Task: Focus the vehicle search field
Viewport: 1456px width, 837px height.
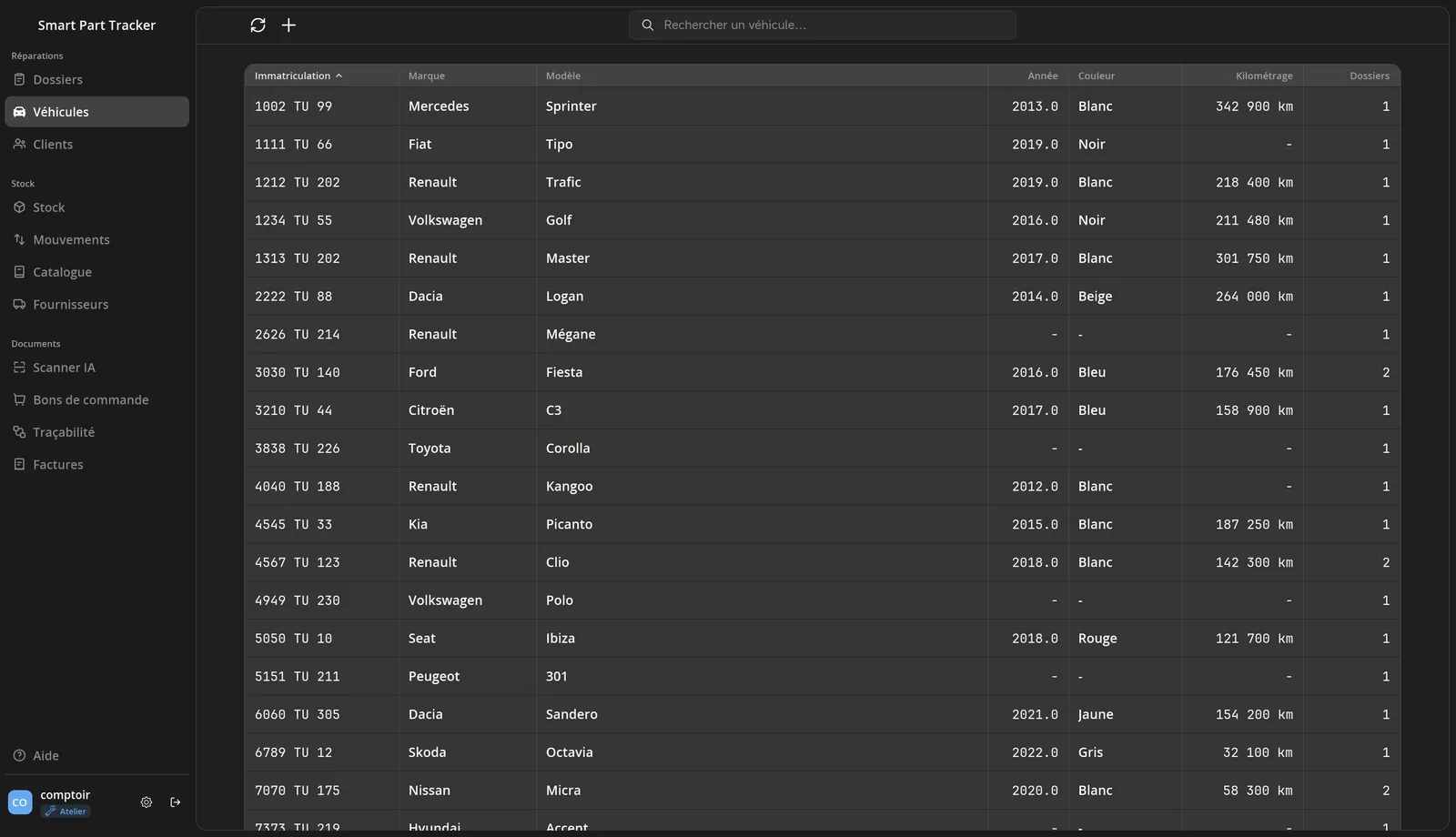Action: pyautogui.click(x=823, y=25)
